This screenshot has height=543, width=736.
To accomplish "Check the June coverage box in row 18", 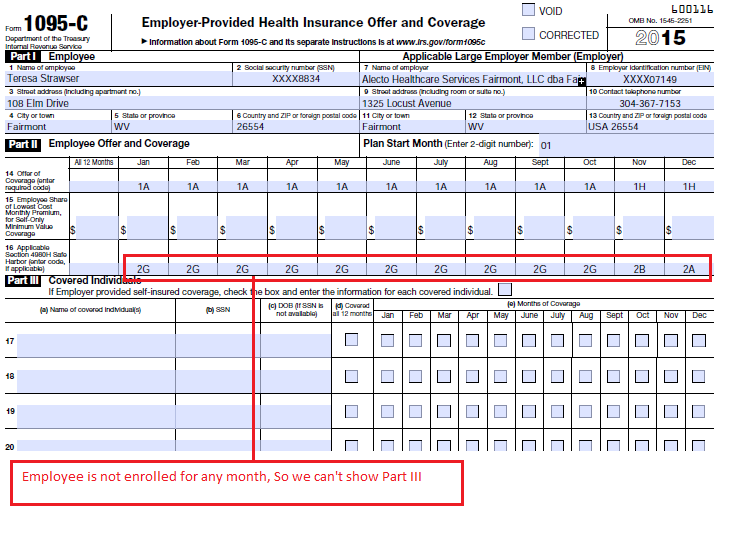I will tap(529, 376).
